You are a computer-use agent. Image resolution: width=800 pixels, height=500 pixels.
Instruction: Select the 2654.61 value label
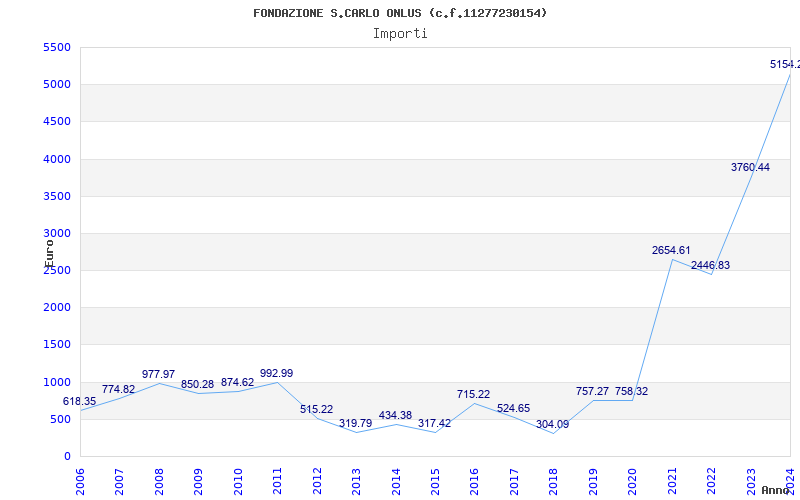671,250
